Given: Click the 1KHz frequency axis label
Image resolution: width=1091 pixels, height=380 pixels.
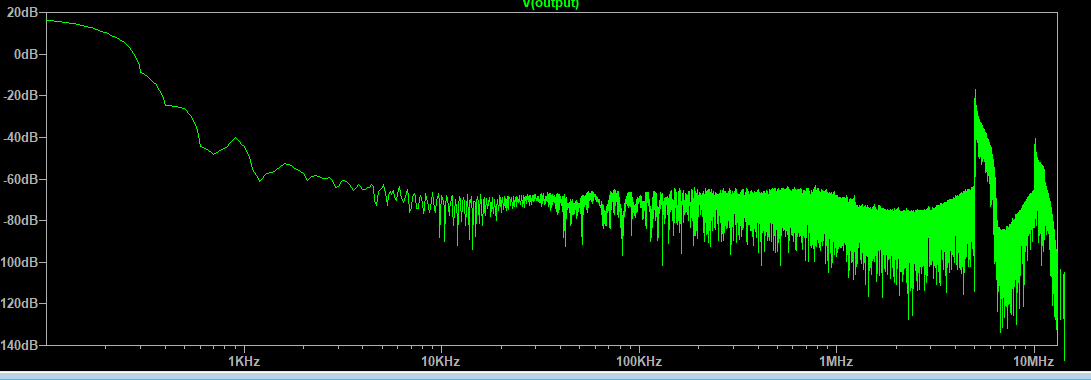Looking at the screenshot, I should click(x=244, y=361).
